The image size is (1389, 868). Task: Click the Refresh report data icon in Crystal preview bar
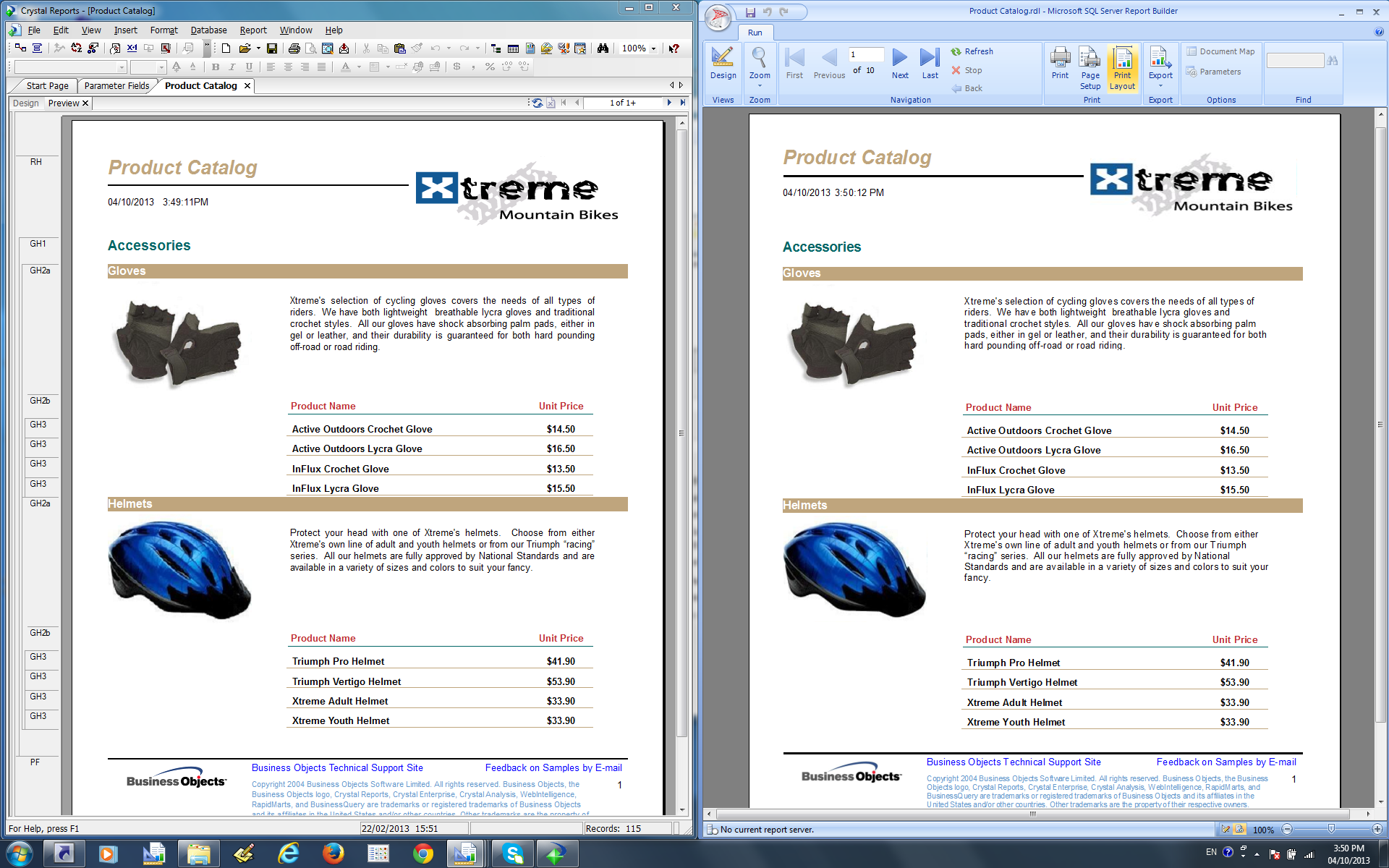click(x=537, y=103)
